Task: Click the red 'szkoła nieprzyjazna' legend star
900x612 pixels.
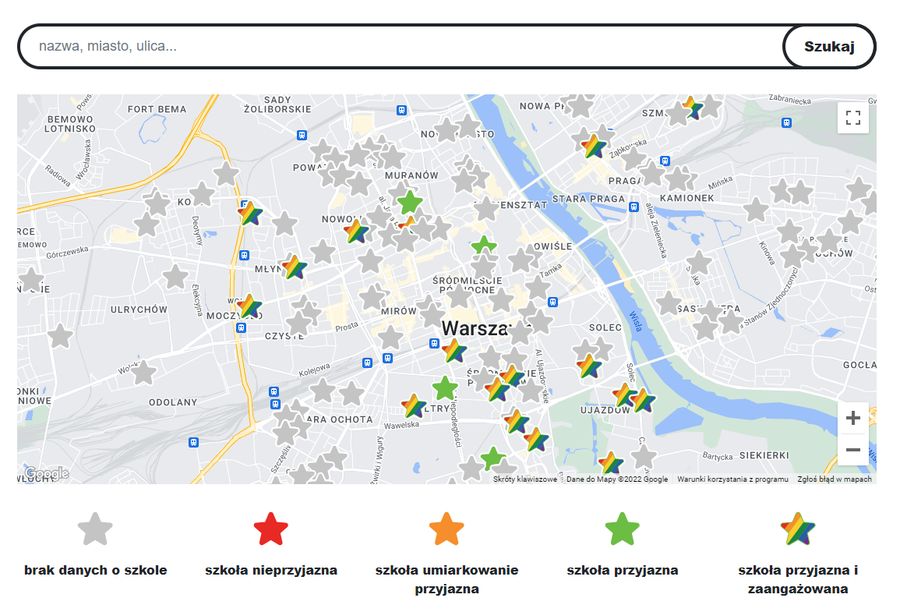Action: click(x=271, y=529)
